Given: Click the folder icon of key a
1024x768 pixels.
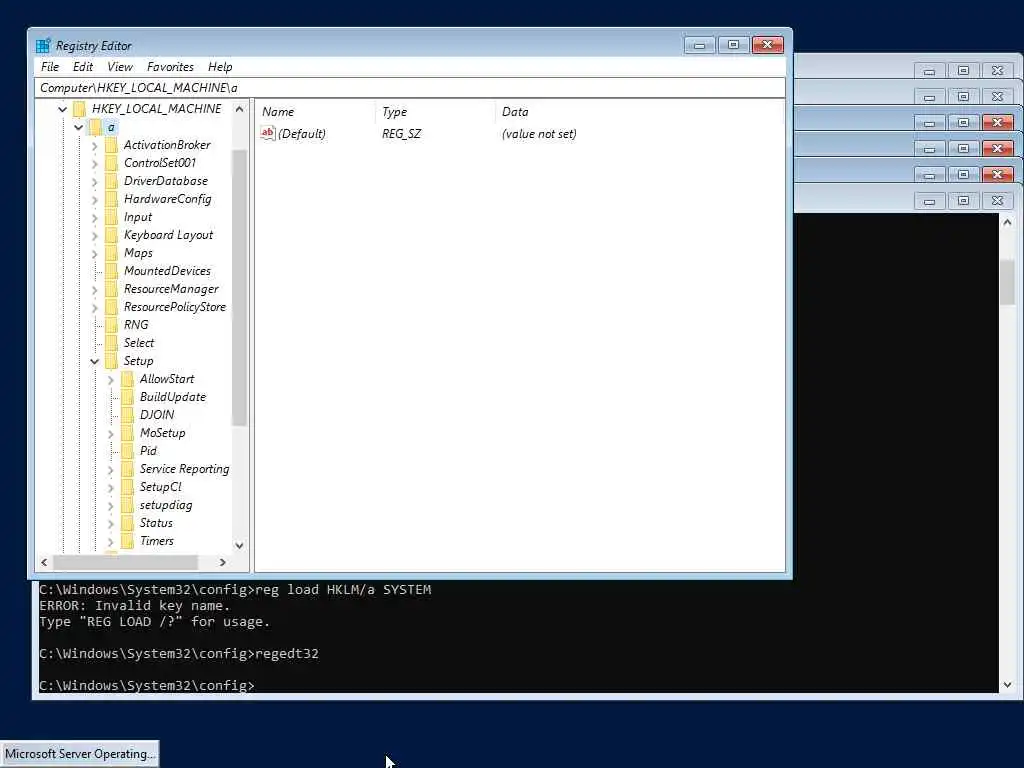Looking at the screenshot, I should pos(95,127).
